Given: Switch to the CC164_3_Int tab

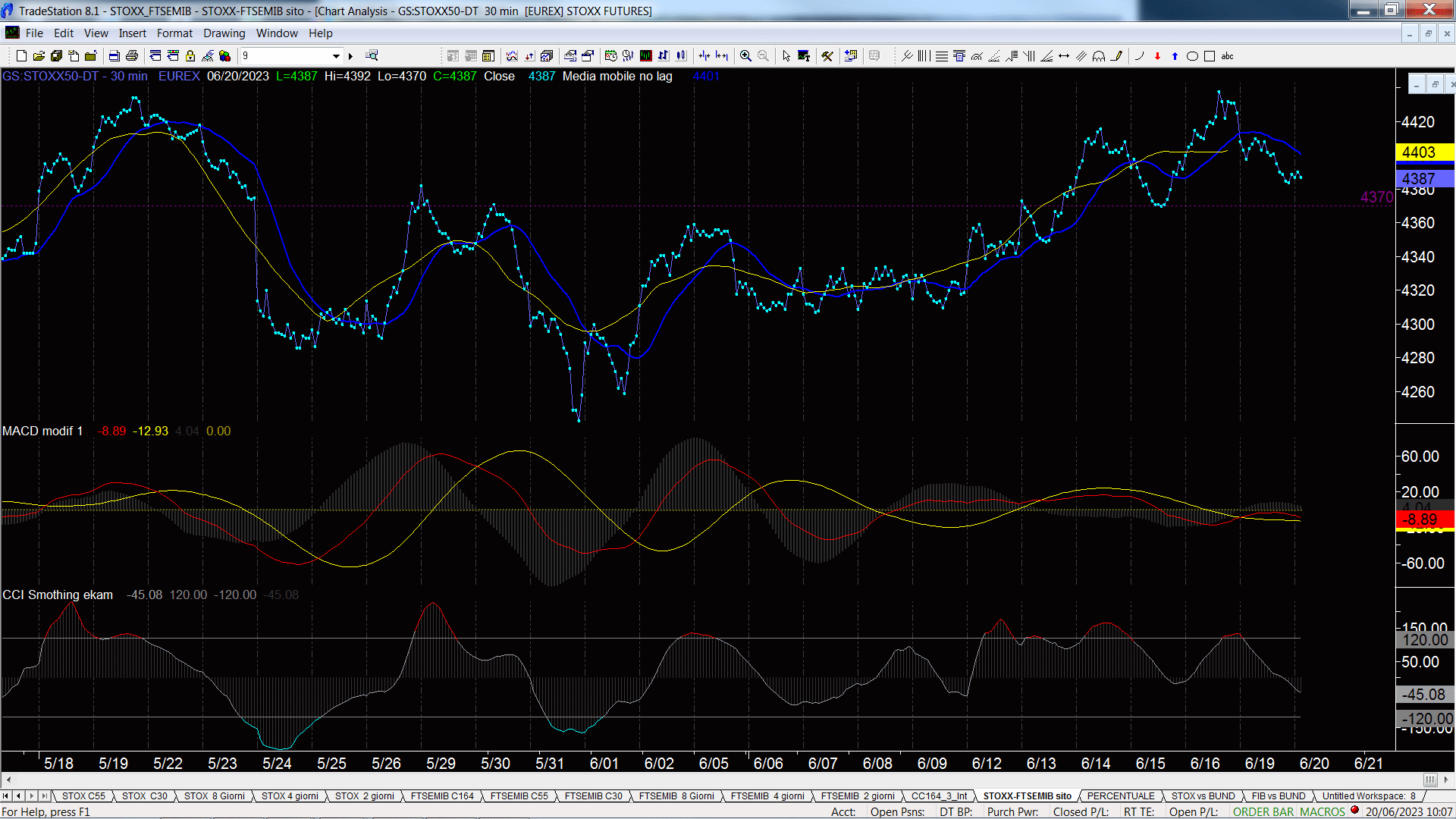Looking at the screenshot, I should tap(939, 796).
